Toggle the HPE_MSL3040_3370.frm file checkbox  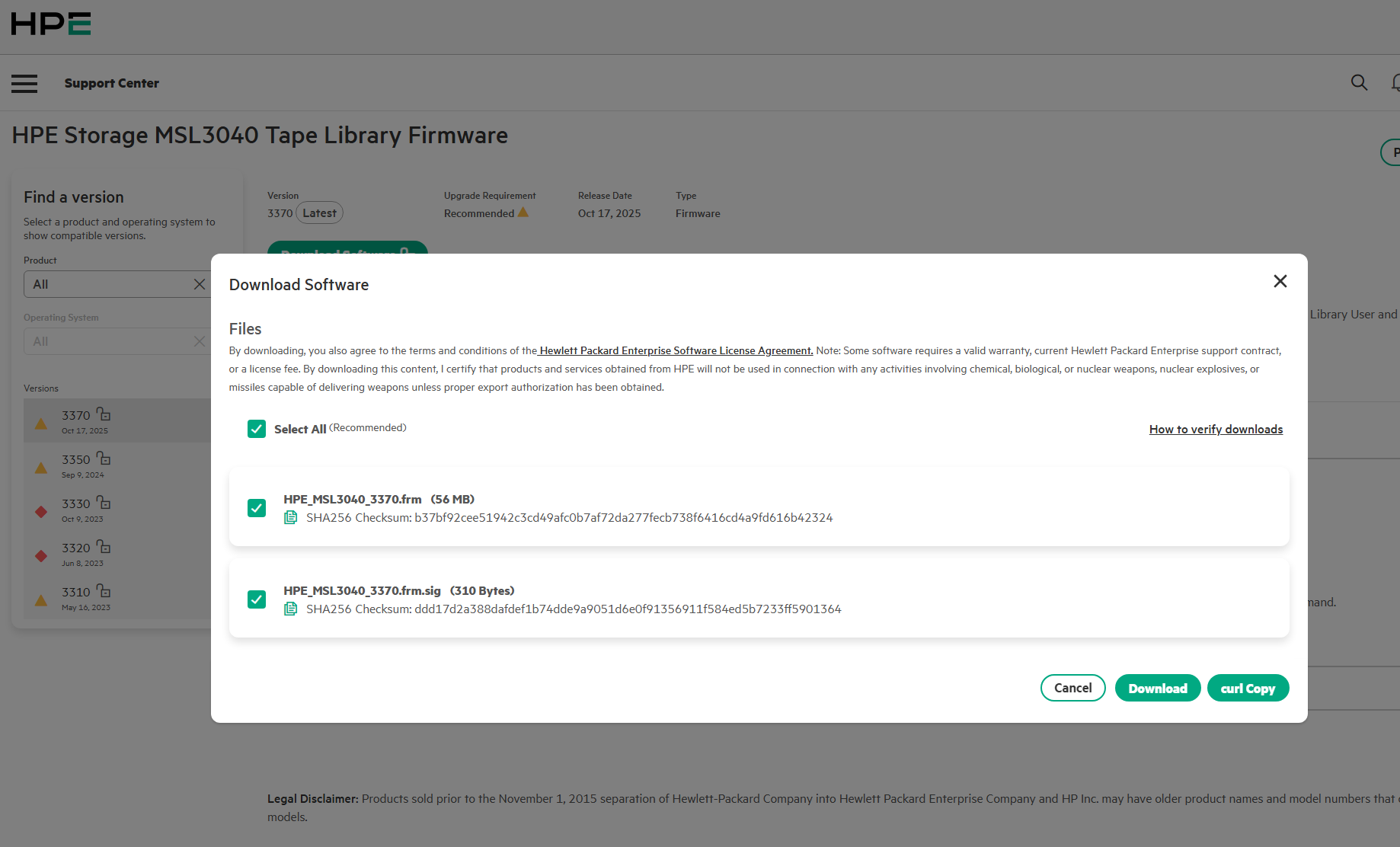(257, 508)
